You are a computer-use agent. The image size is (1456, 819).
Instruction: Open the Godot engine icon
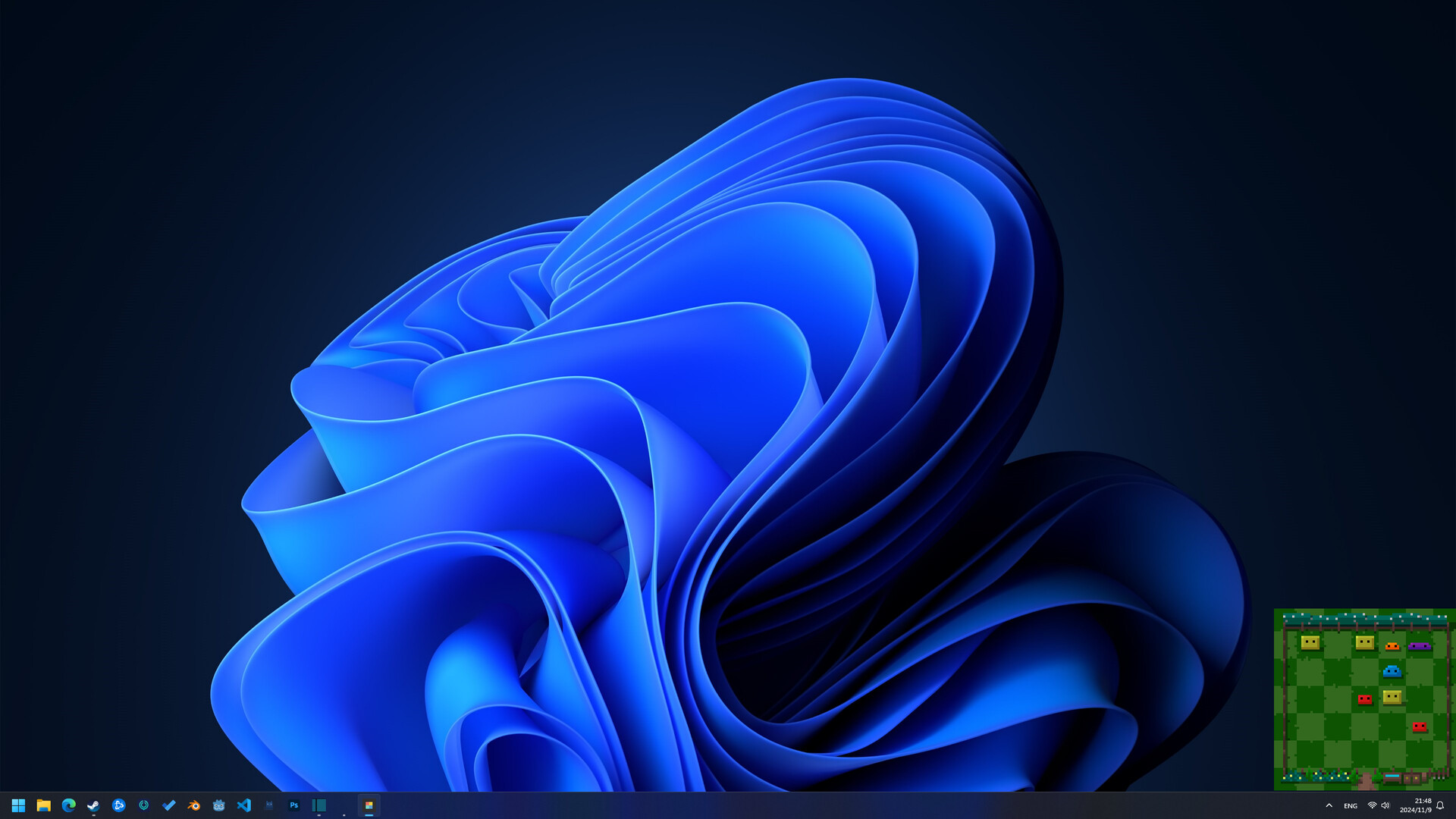pos(218,805)
